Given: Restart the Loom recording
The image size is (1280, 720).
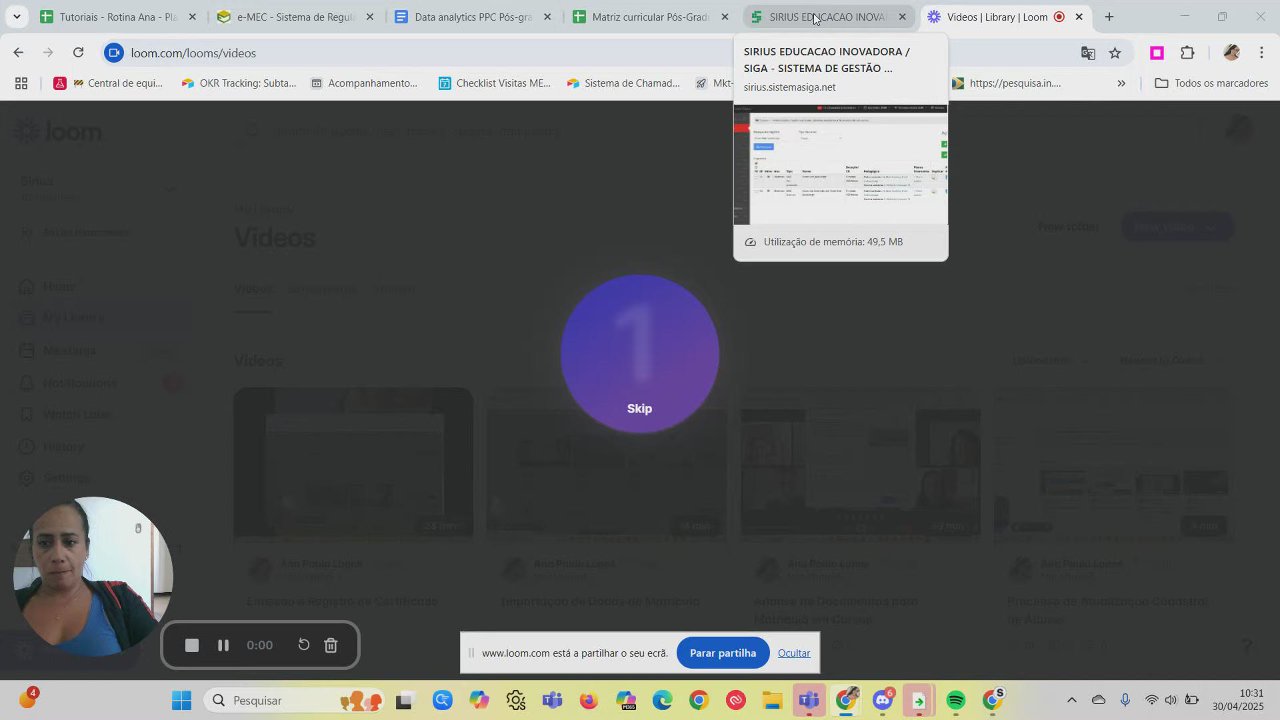Looking at the screenshot, I should 304,645.
